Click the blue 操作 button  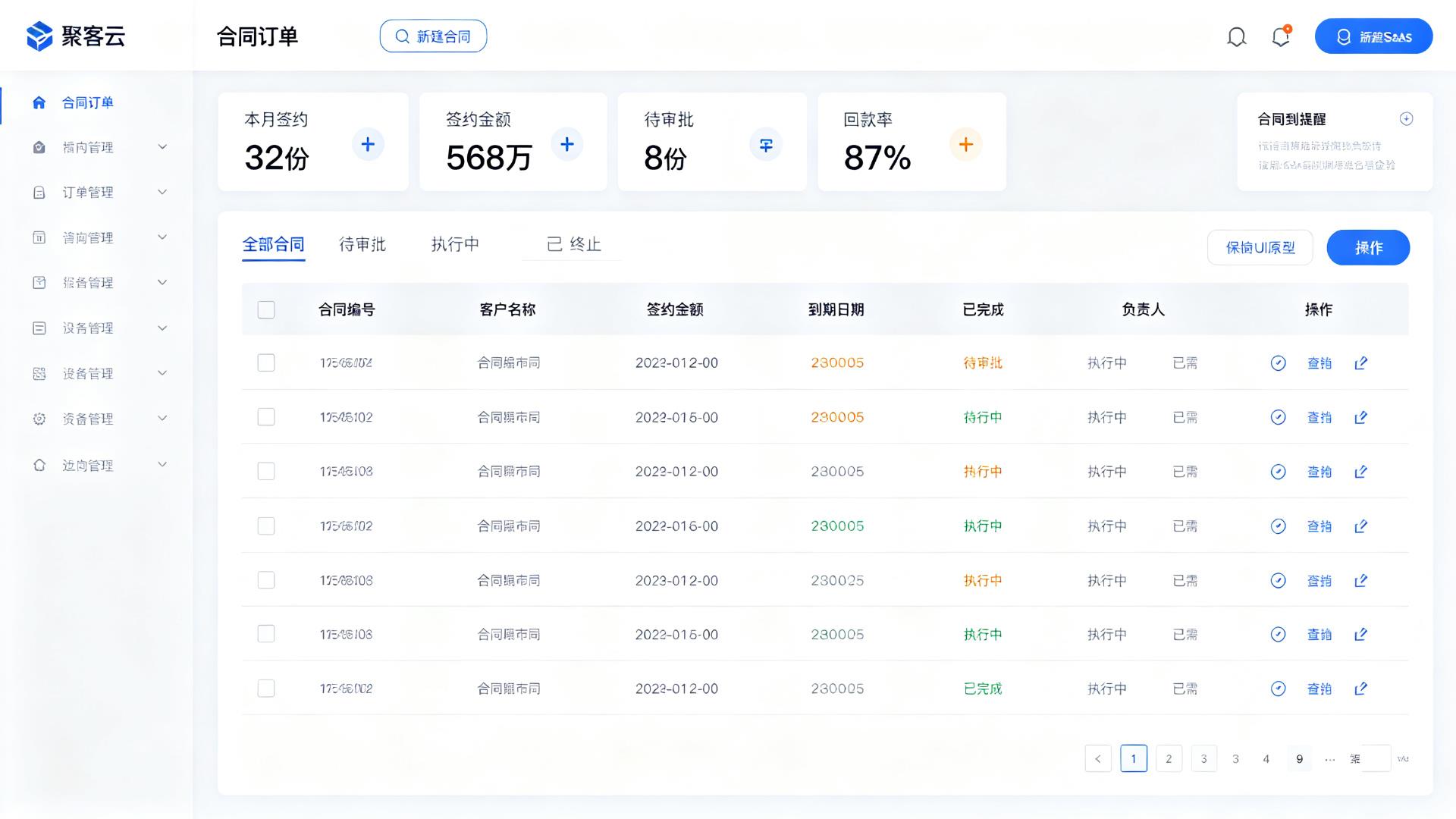click(x=1368, y=248)
